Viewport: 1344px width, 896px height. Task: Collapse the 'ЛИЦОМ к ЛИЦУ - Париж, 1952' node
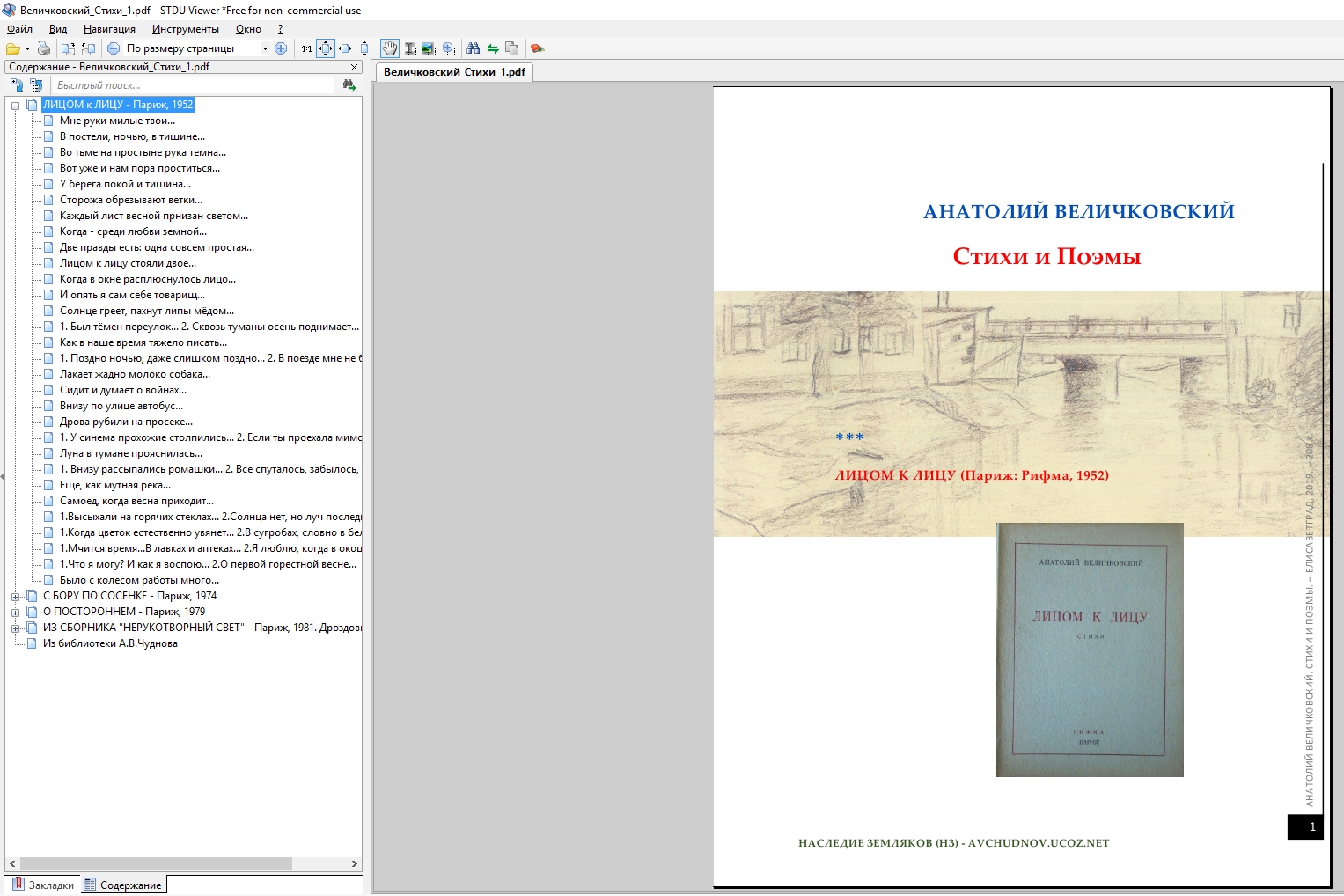pos(16,105)
